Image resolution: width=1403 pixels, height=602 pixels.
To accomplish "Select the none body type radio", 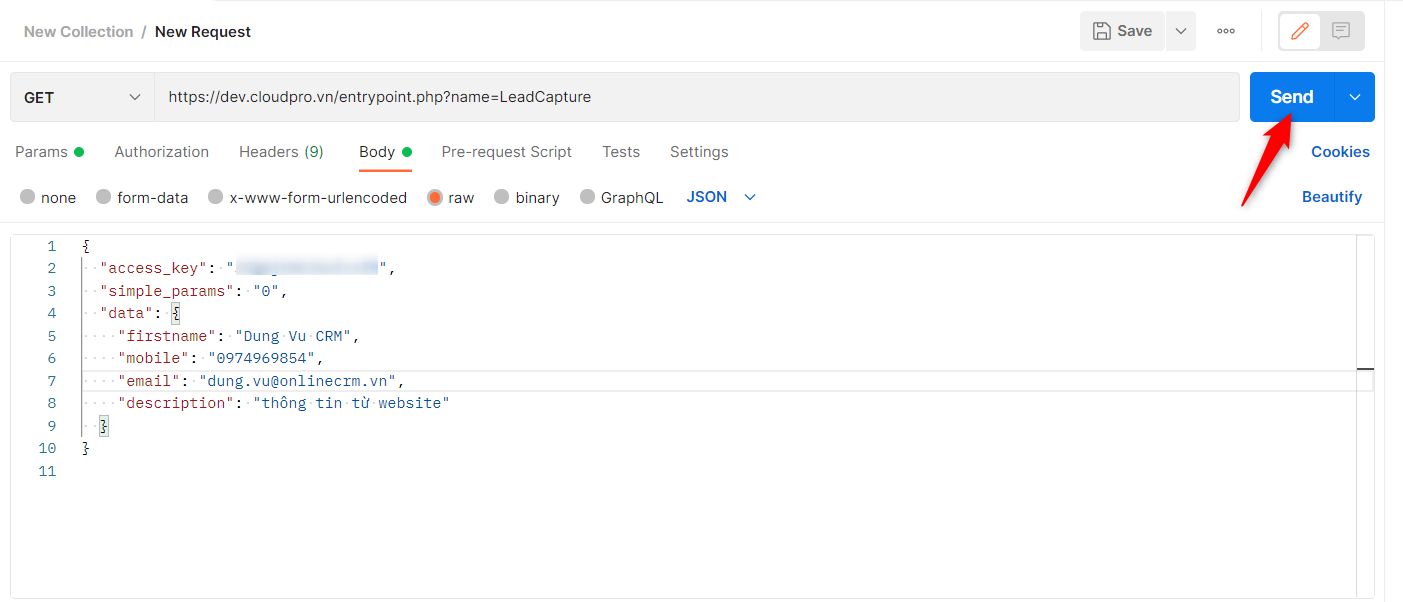I will (x=28, y=197).
